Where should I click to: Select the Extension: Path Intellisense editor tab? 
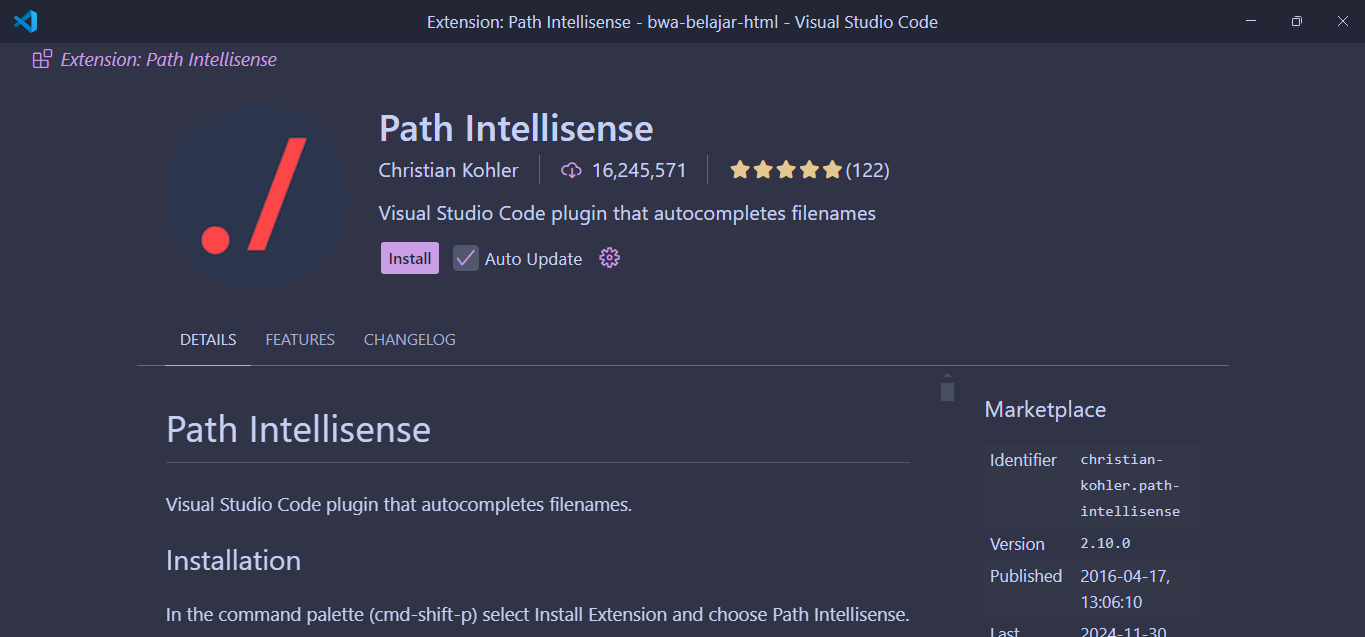point(155,59)
